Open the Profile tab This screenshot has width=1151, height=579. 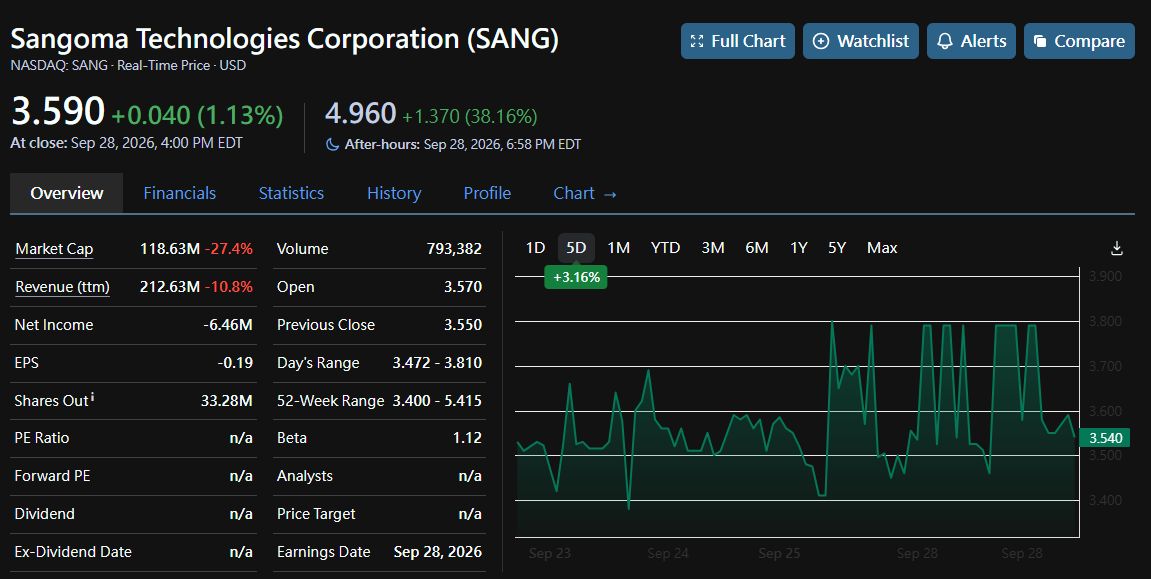coord(487,193)
